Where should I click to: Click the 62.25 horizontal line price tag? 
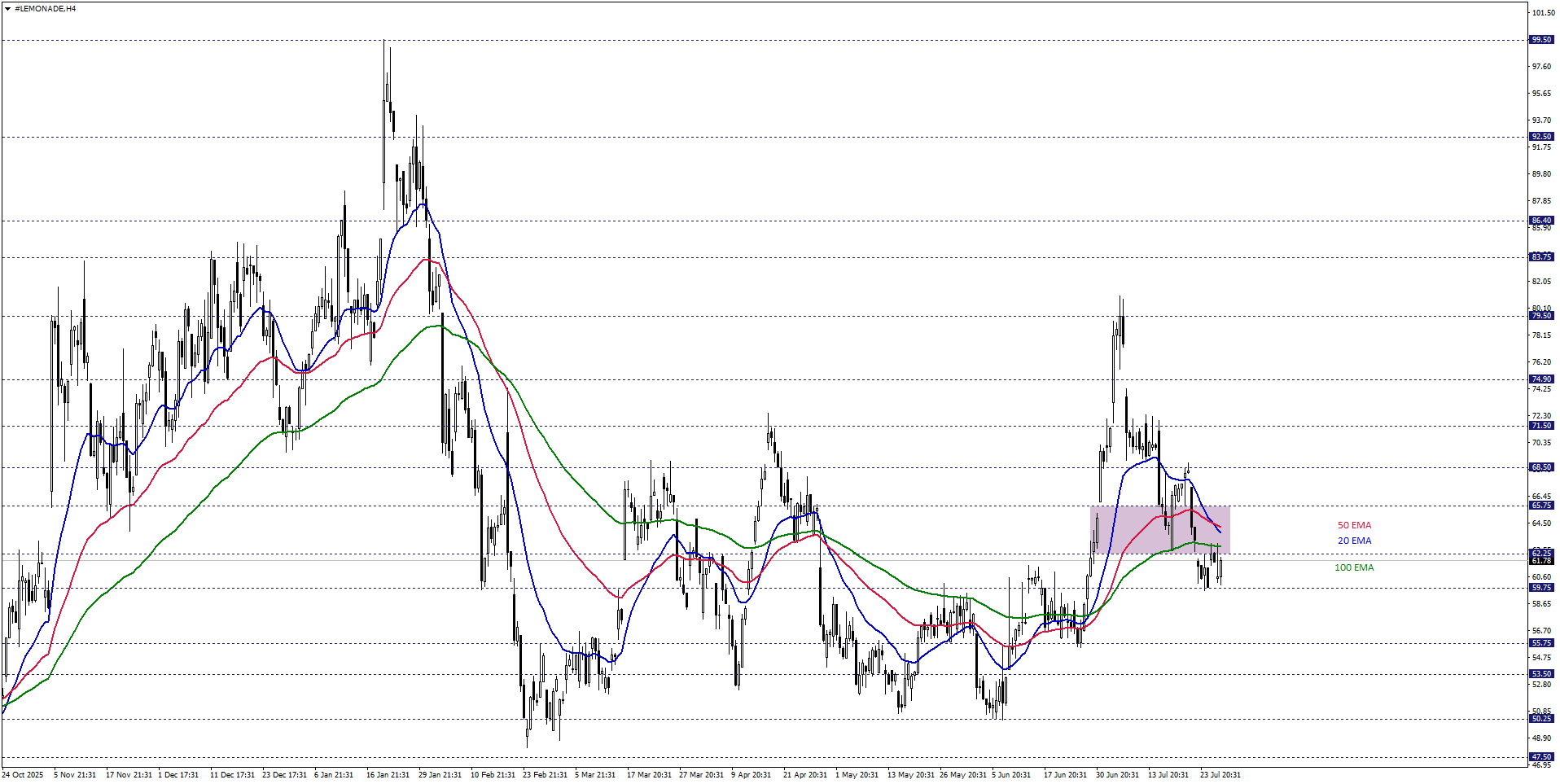[1541, 554]
